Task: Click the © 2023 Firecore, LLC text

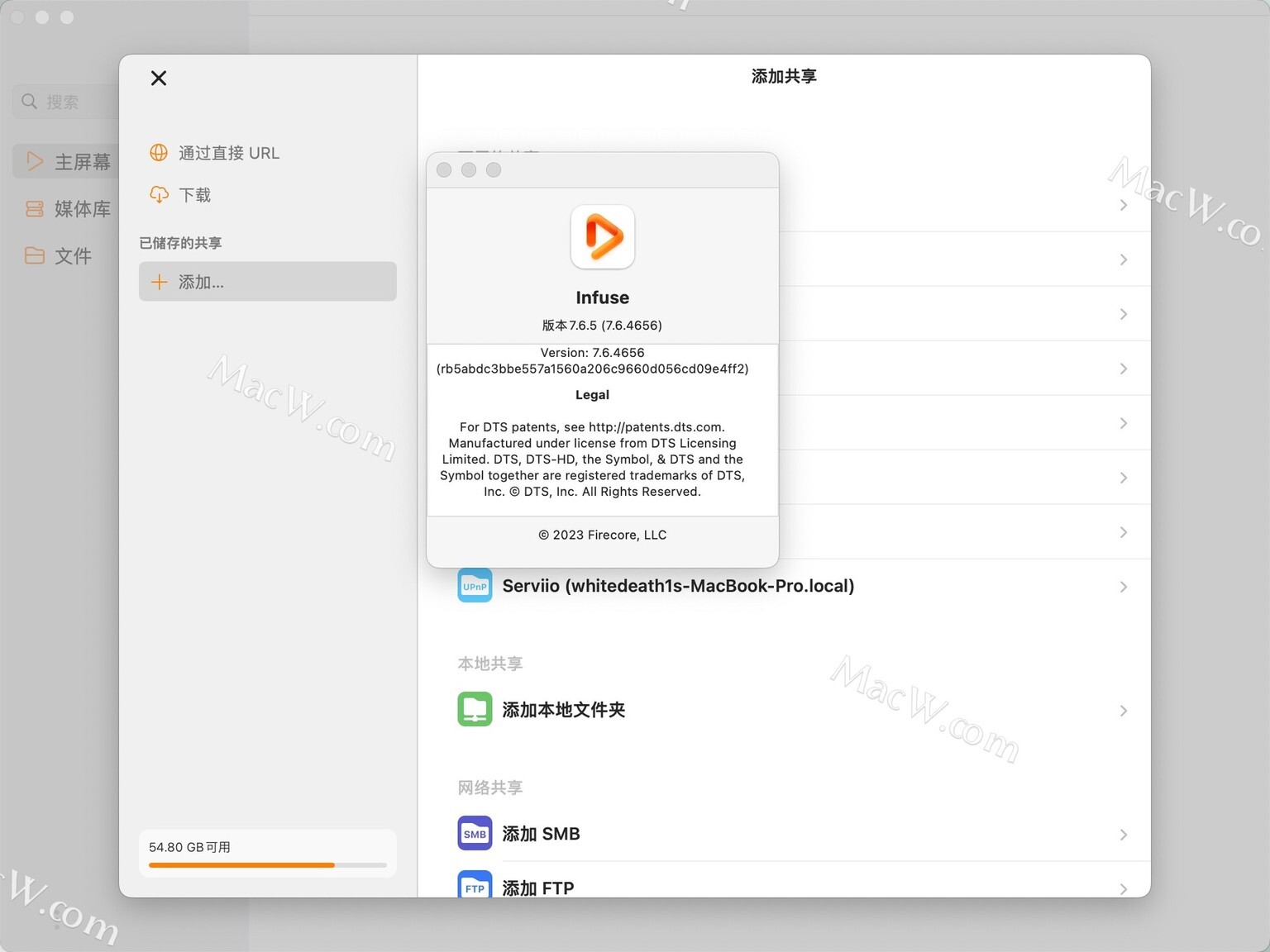Action: click(x=603, y=535)
